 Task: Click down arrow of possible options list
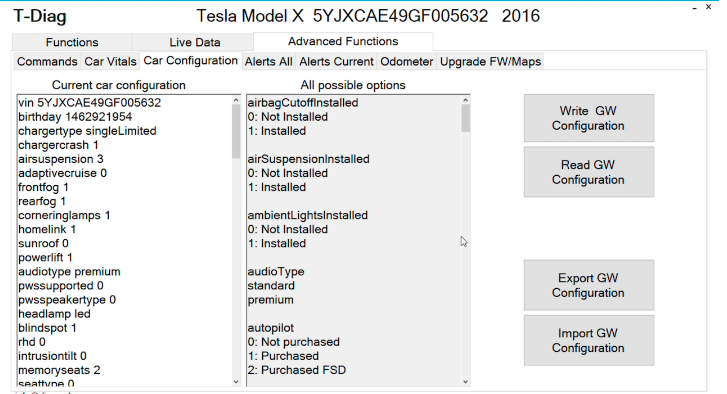pyautogui.click(x=466, y=382)
